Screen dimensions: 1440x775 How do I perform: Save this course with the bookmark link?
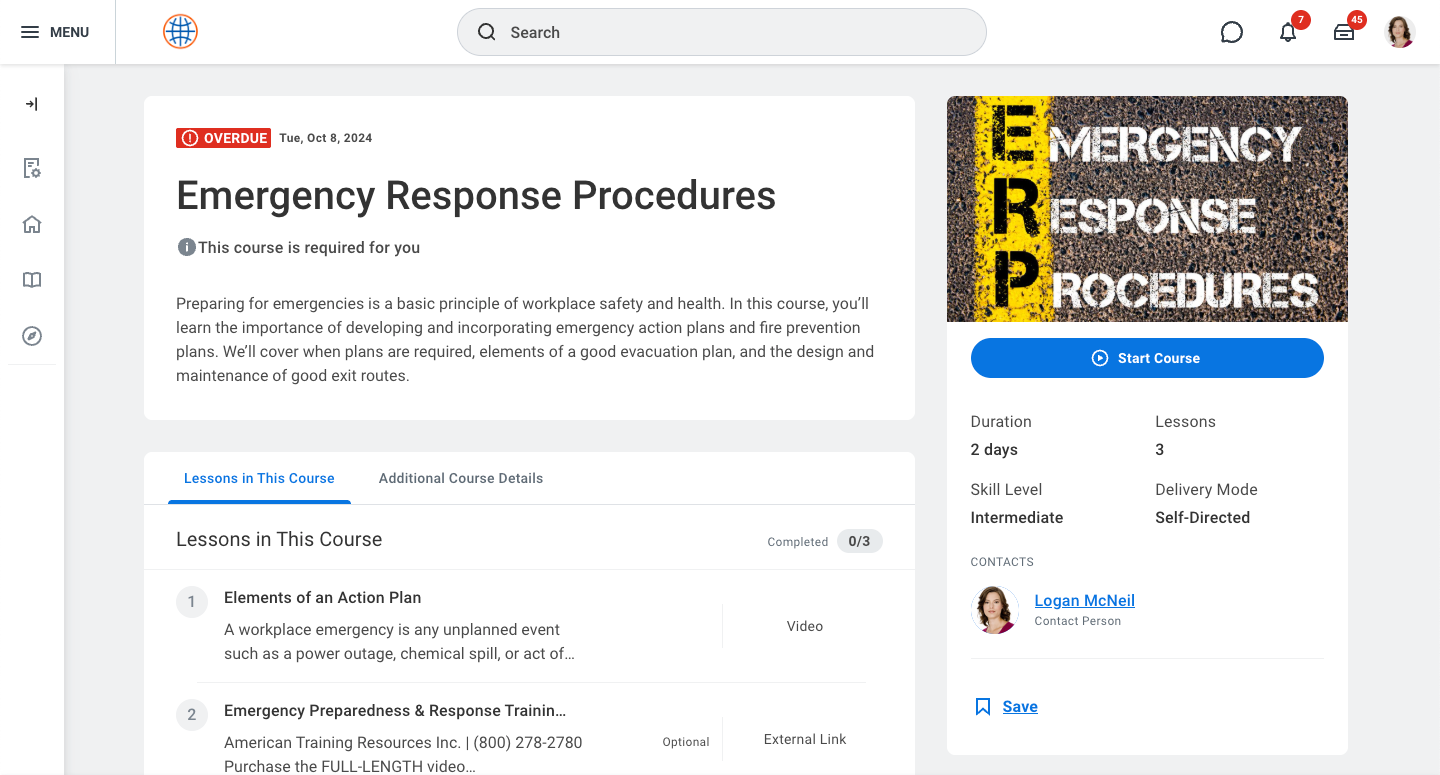pyautogui.click(x=1019, y=706)
